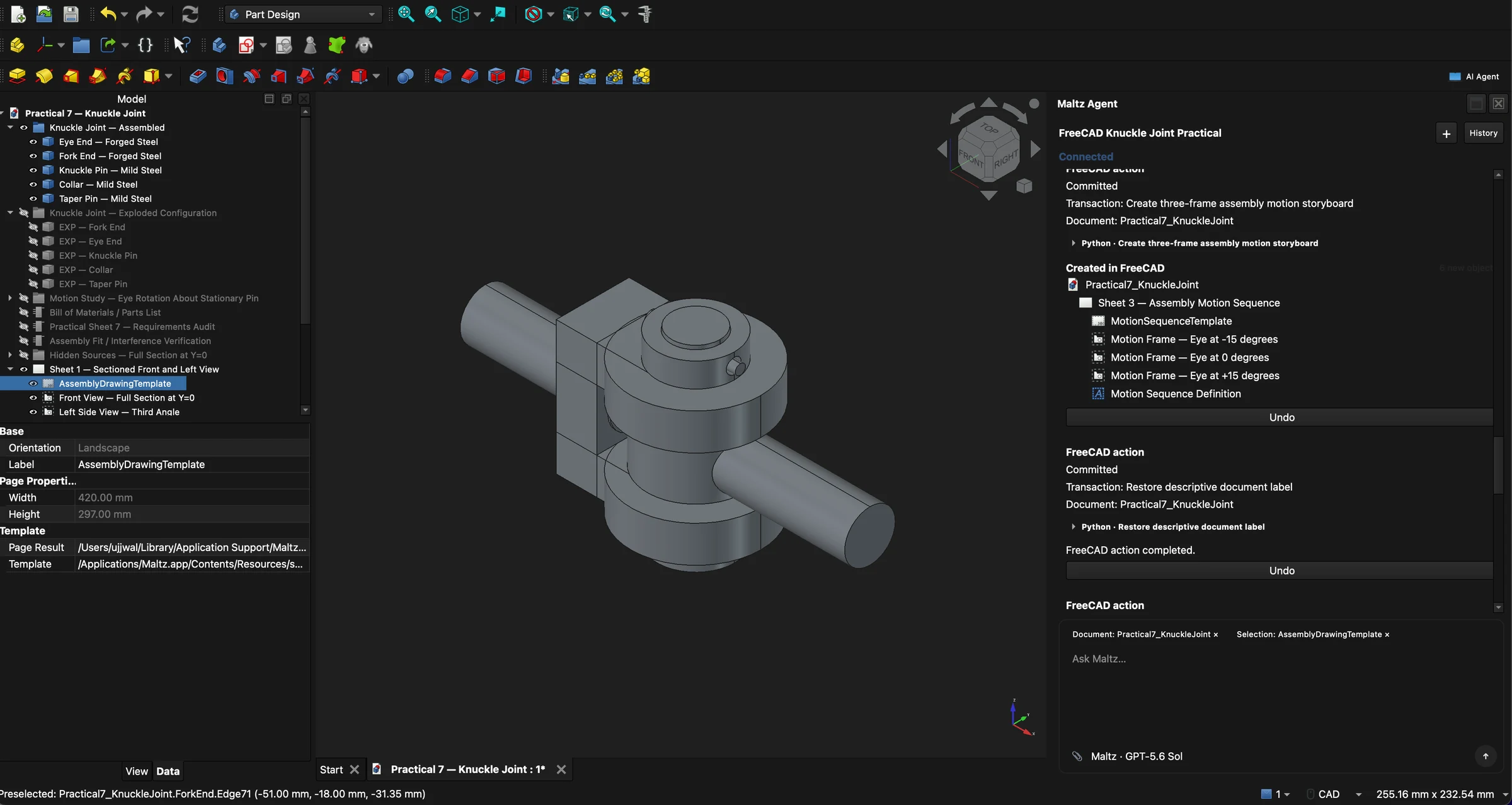Expand Hidden Sources — Full Section at Y=0

pos(10,355)
